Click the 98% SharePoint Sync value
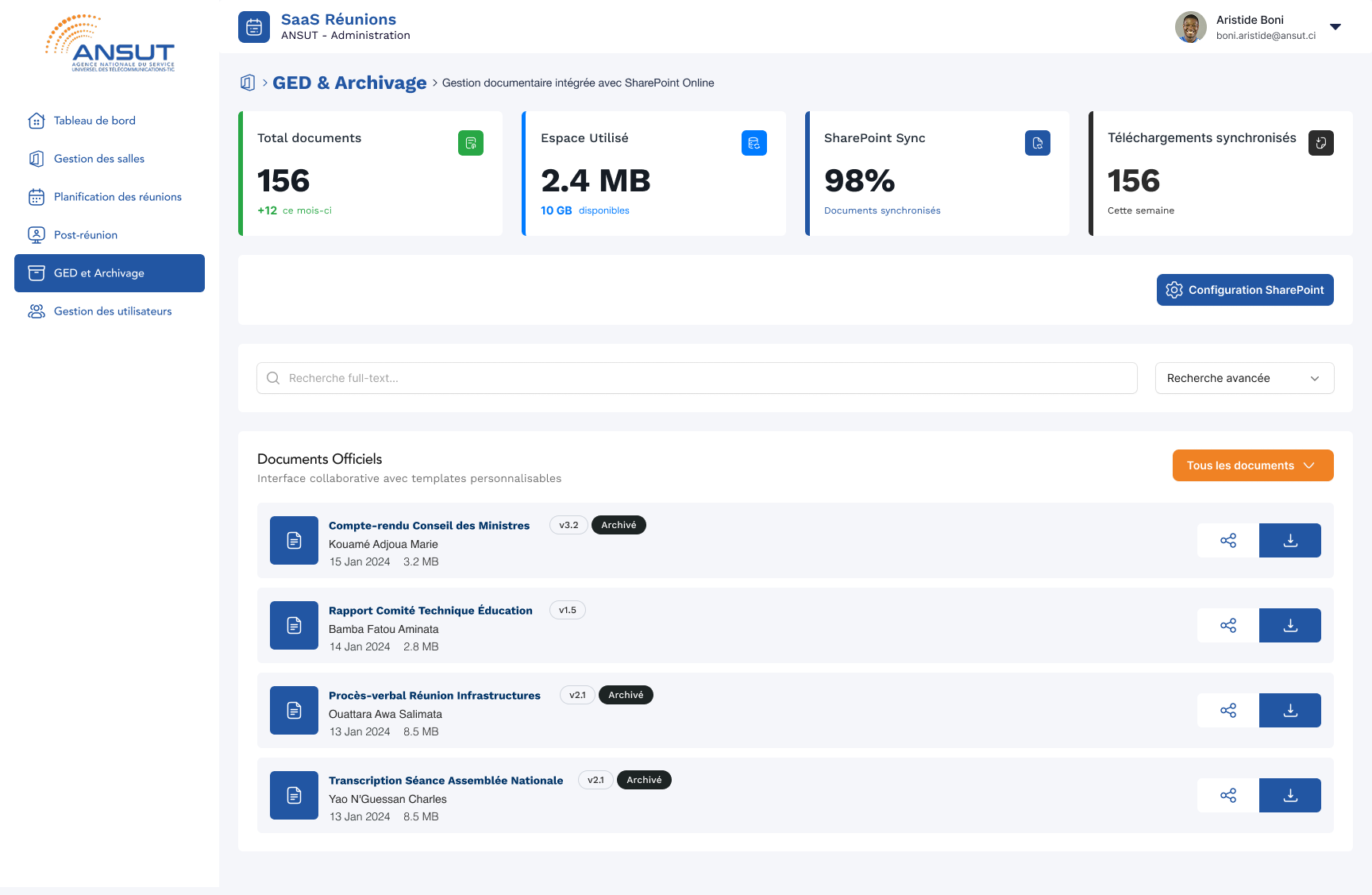 click(860, 181)
